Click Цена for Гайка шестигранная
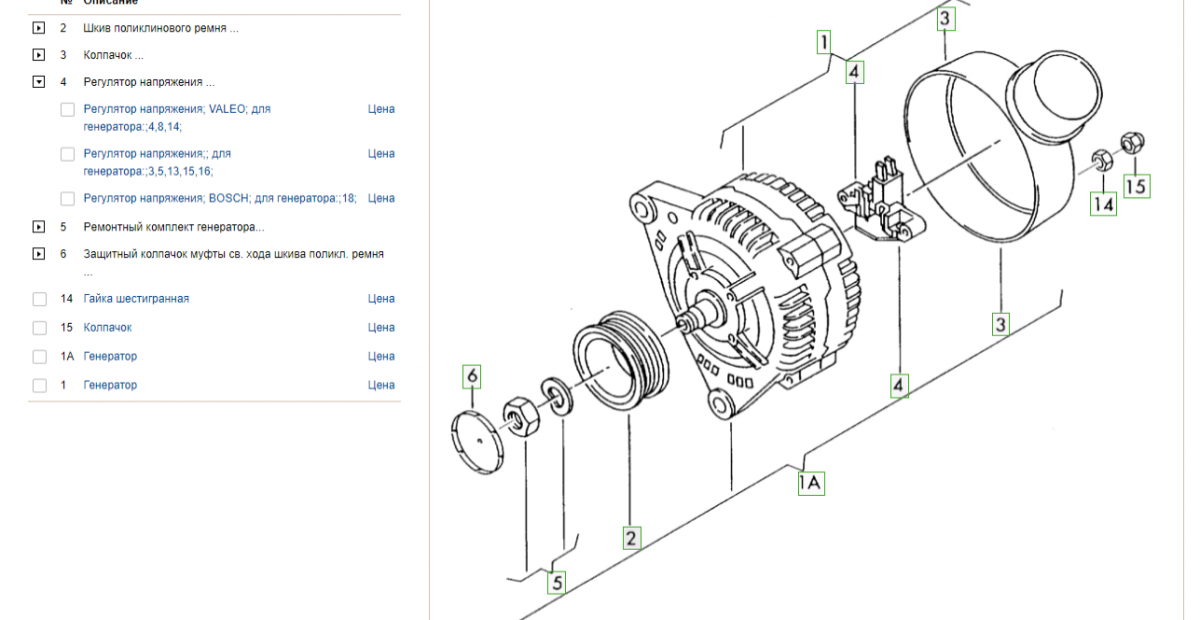 coord(381,299)
